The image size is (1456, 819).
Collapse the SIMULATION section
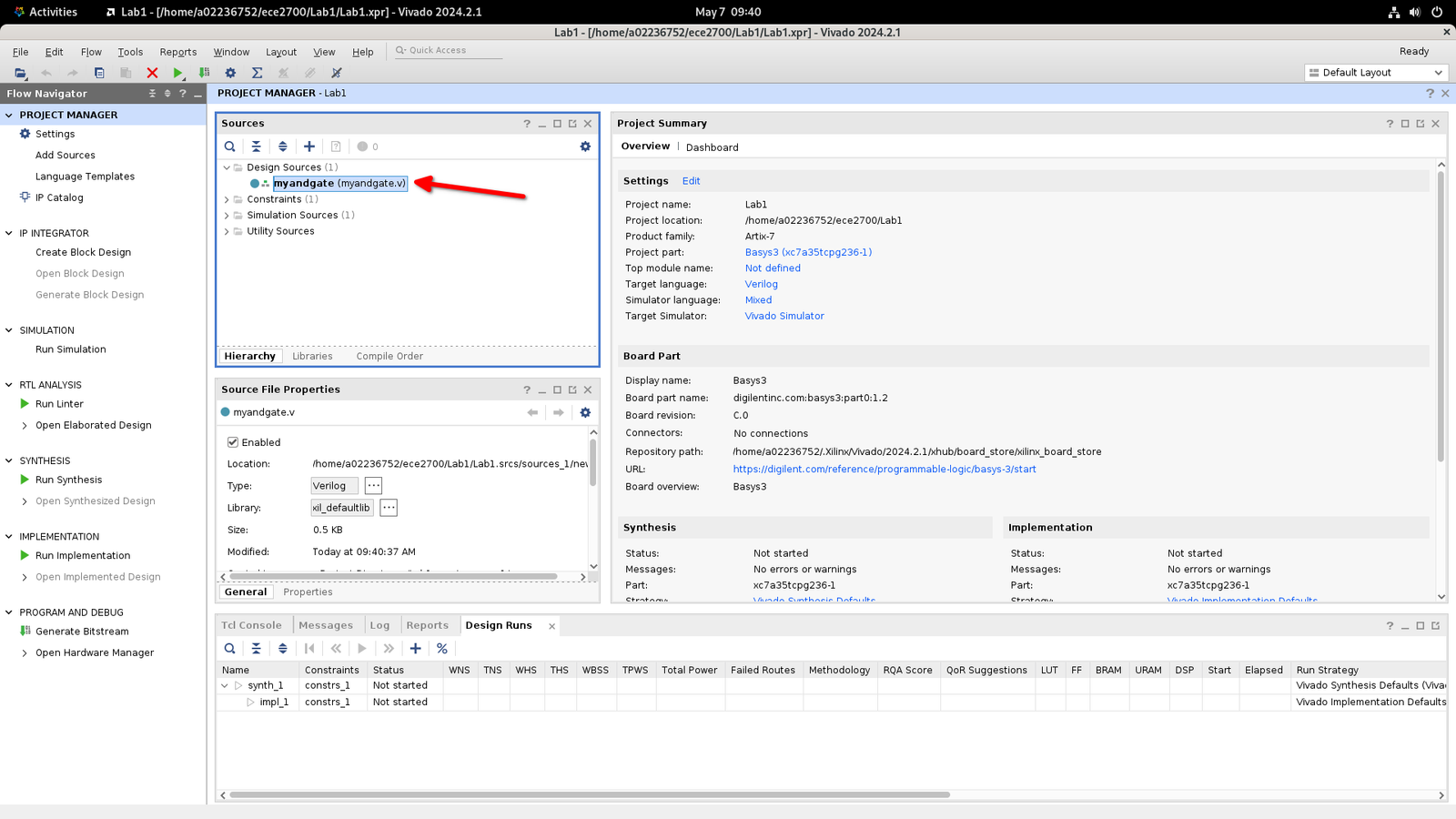coord(9,330)
